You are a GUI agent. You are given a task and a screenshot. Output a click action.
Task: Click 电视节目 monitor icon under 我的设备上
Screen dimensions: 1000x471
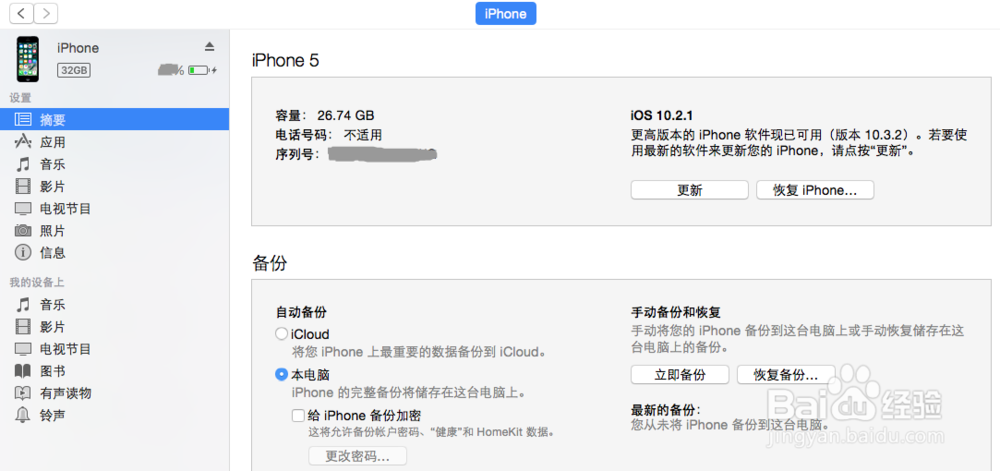pyautogui.click(x=23, y=349)
